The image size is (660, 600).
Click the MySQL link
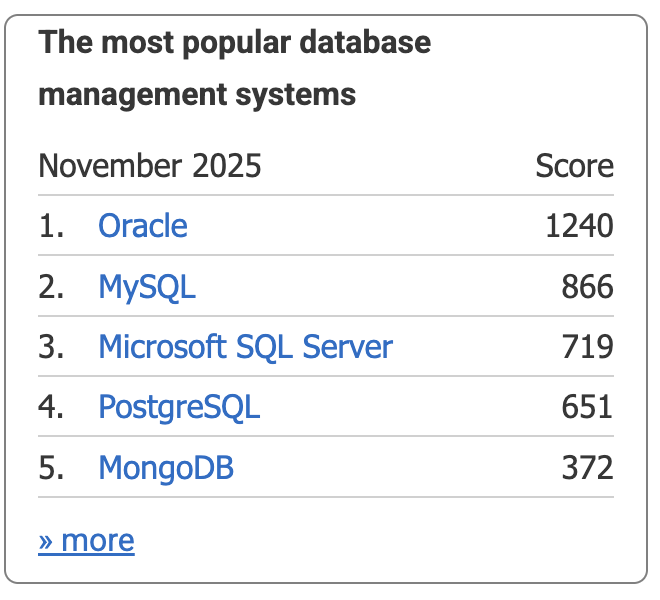tap(146, 288)
